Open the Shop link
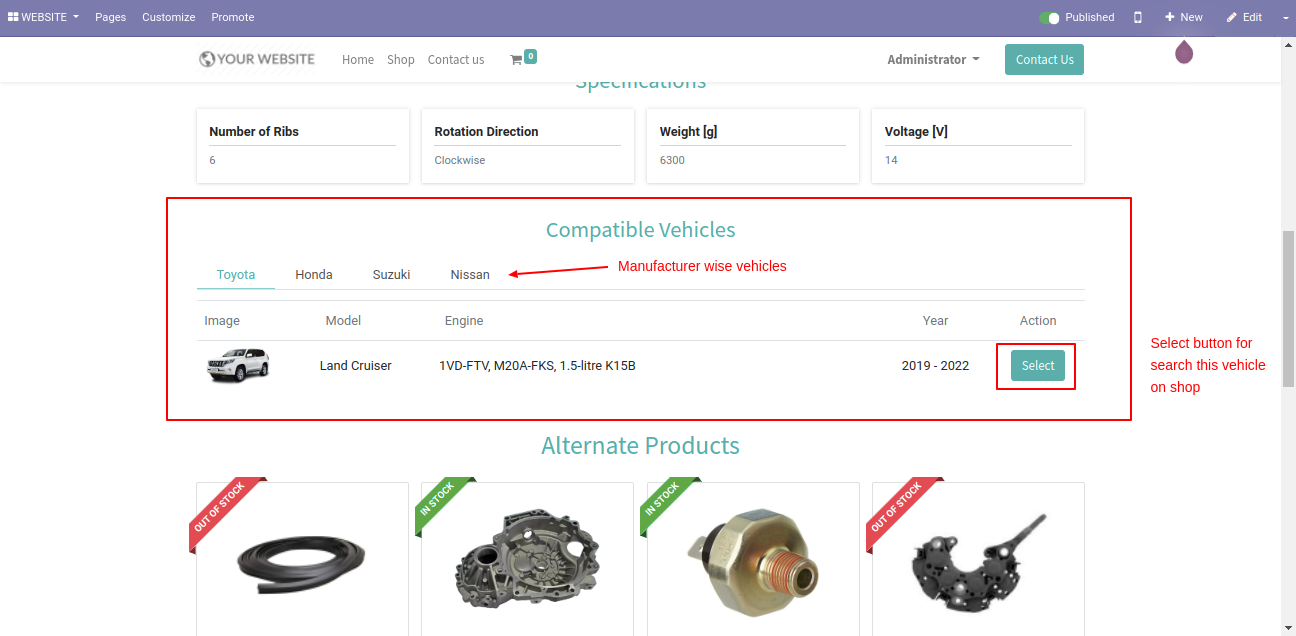 pyautogui.click(x=401, y=60)
